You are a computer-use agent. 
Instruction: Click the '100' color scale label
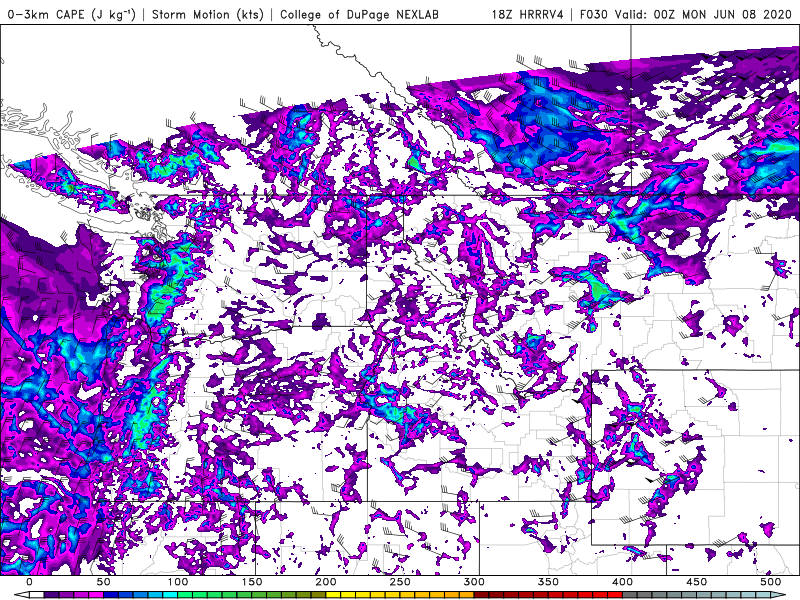coord(178,582)
